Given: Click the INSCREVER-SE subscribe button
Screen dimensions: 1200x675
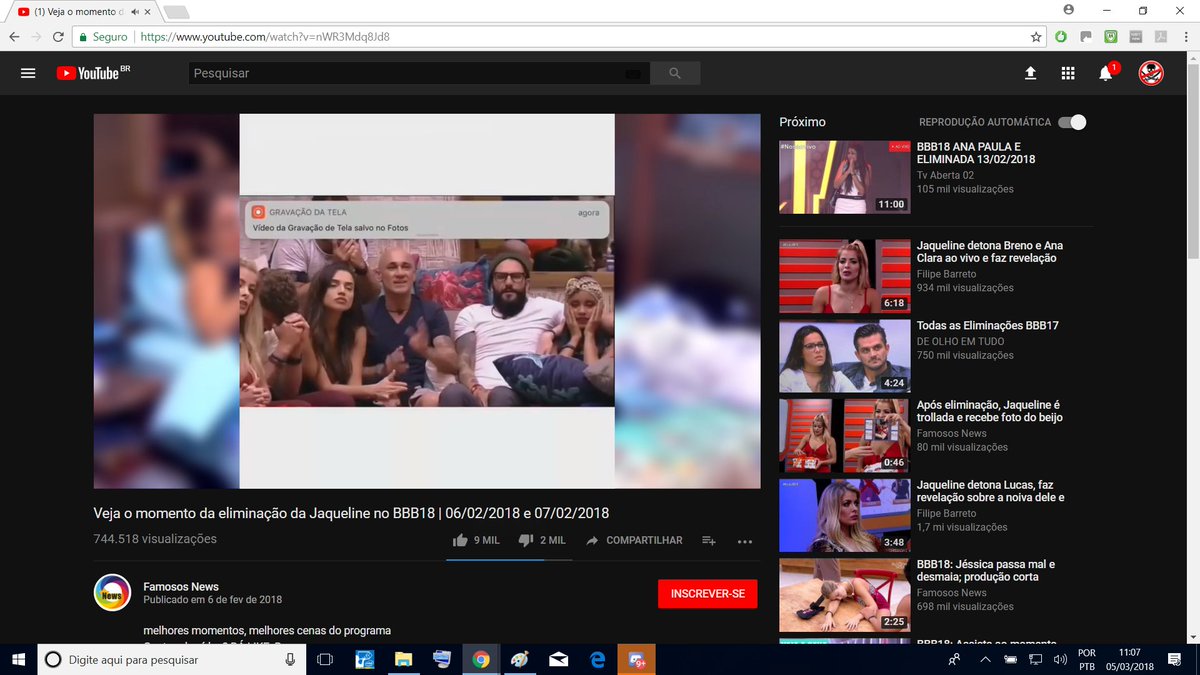Looking at the screenshot, I should coord(708,594).
